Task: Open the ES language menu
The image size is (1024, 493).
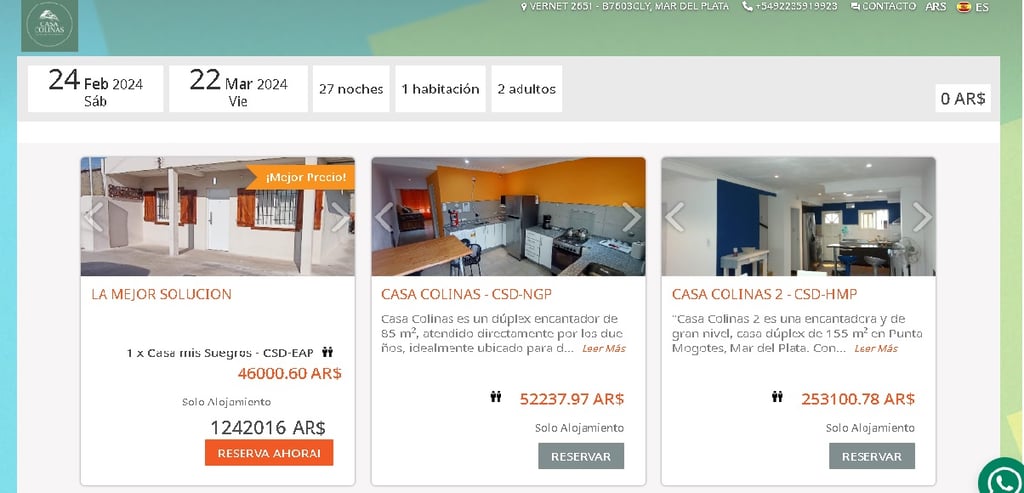Action: (982, 7)
